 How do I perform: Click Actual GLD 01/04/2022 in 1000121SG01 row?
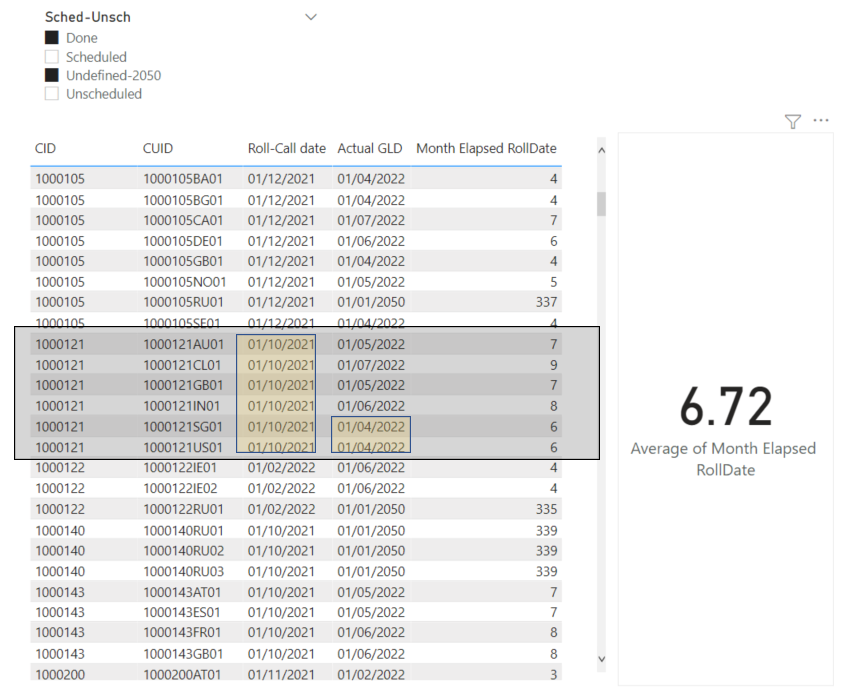pyautogui.click(x=371, y=427)
